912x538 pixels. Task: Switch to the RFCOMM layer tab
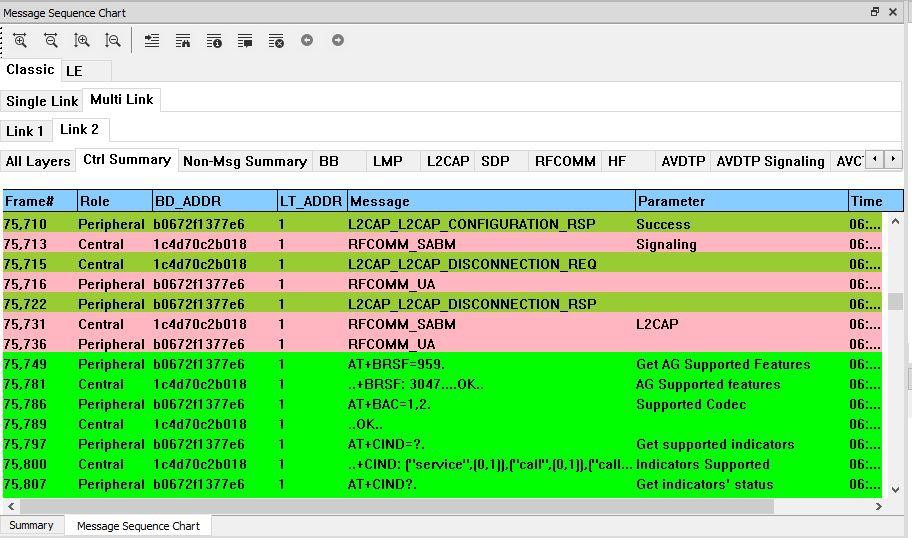tap(565, 161)
